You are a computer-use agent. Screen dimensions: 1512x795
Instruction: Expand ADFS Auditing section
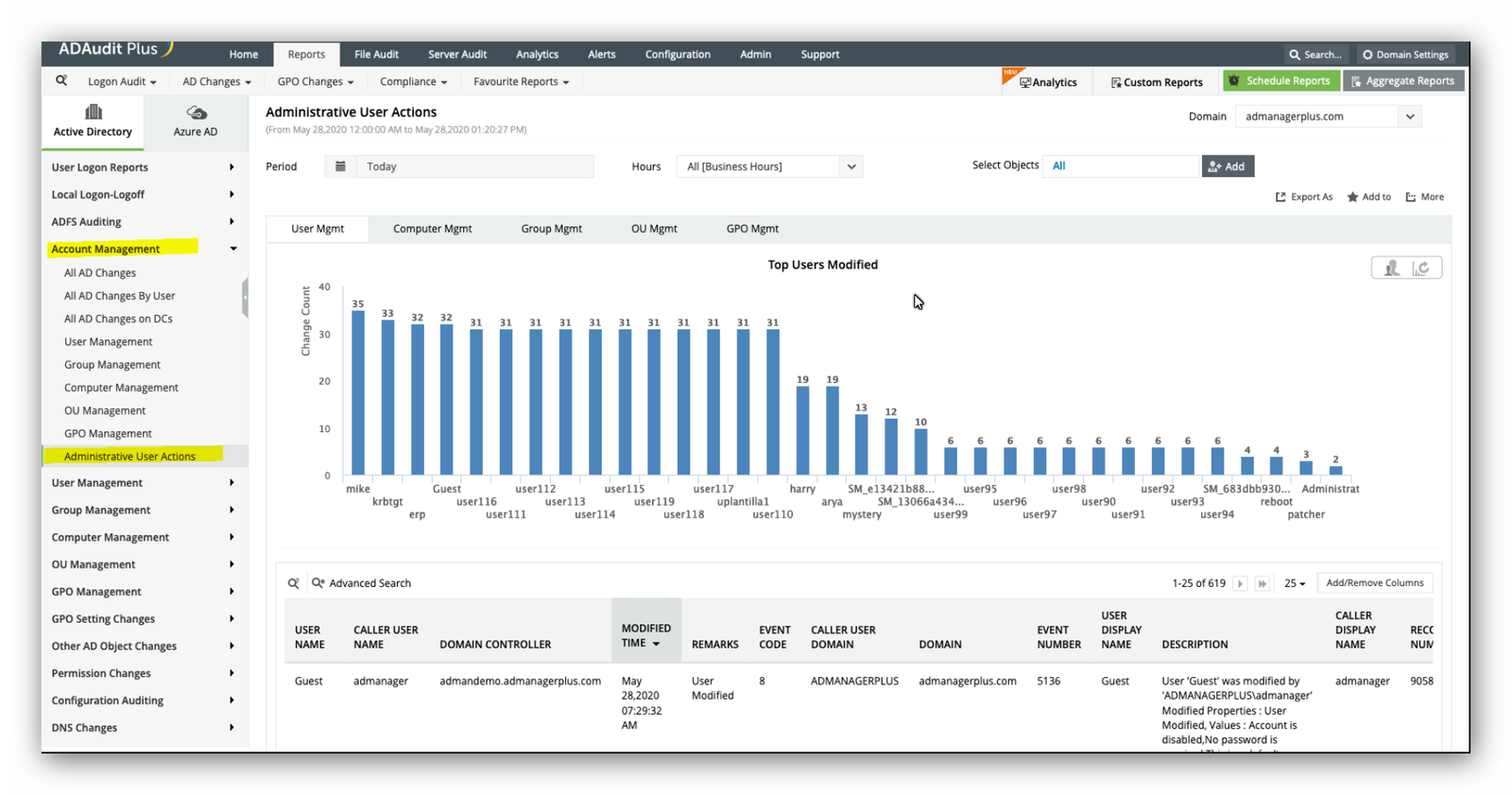144,222
